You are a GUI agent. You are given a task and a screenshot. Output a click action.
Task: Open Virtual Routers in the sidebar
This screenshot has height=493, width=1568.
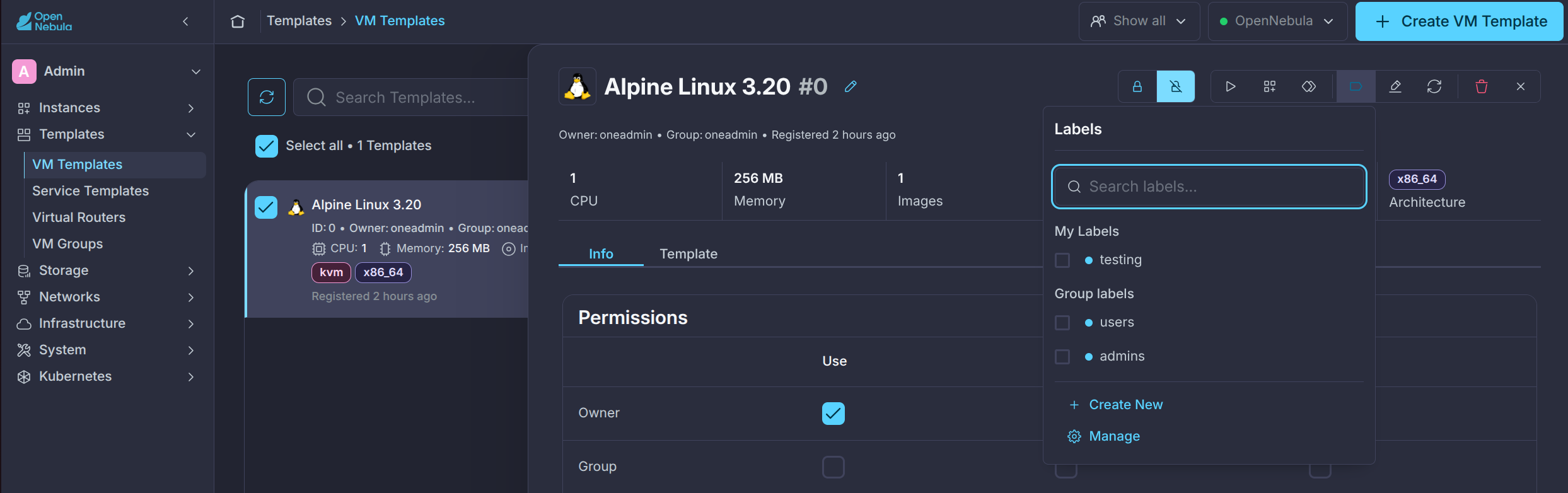[79, 217]
